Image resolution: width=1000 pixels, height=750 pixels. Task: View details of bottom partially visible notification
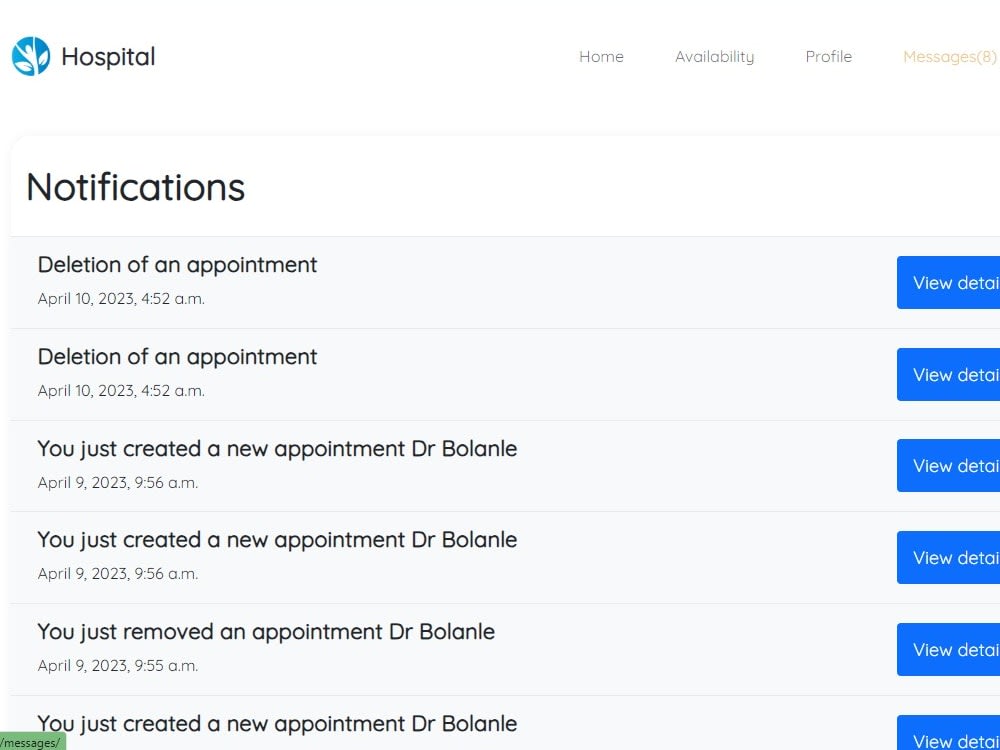[x=948, y=733]
